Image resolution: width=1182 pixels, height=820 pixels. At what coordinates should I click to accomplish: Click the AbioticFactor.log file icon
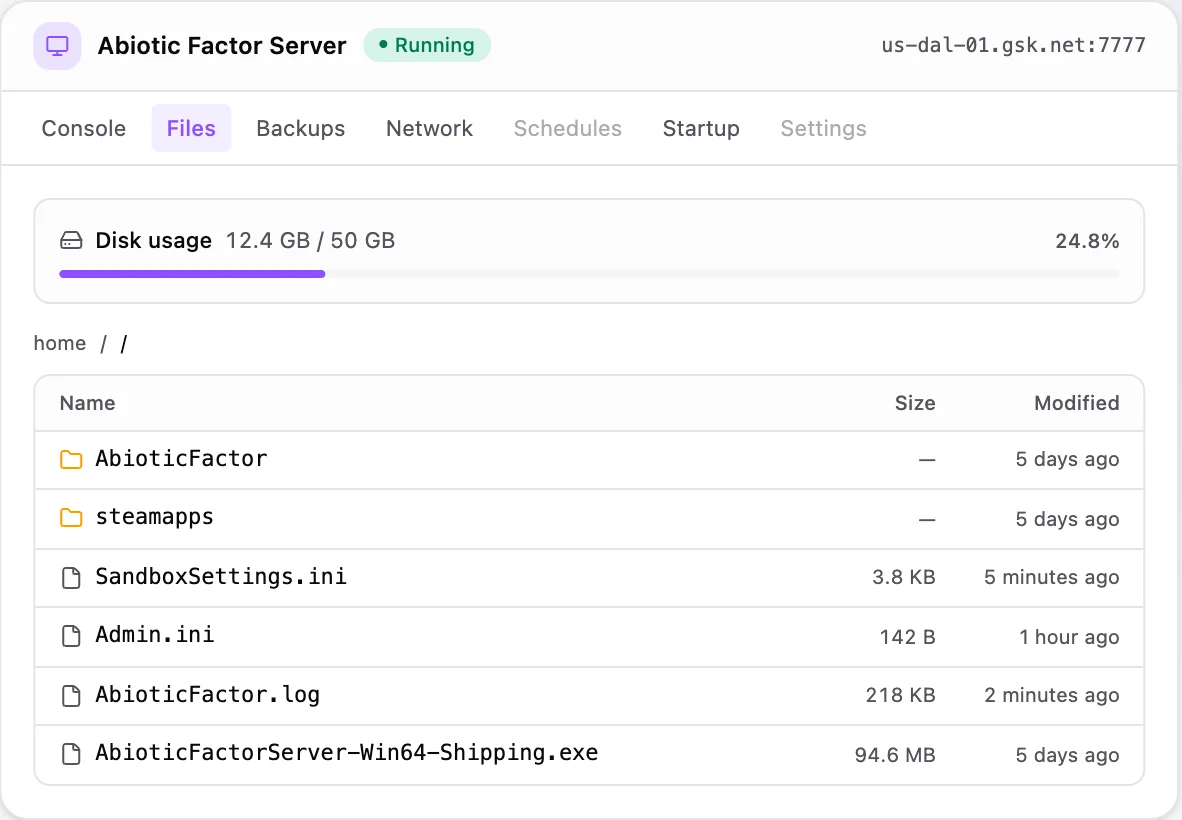click(x=71, y=696)
